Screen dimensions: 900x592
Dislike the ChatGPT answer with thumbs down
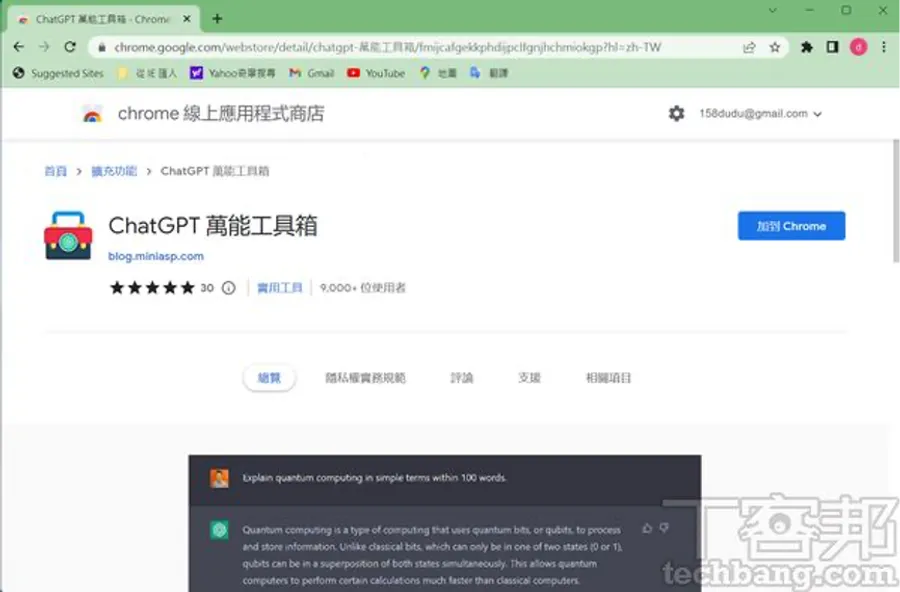(x=664, y=528)
